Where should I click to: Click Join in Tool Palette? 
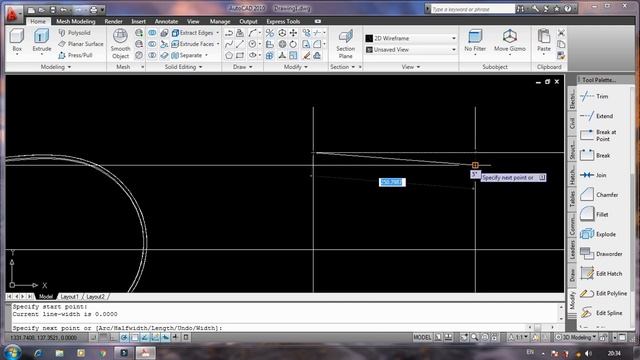coord(593,175)
